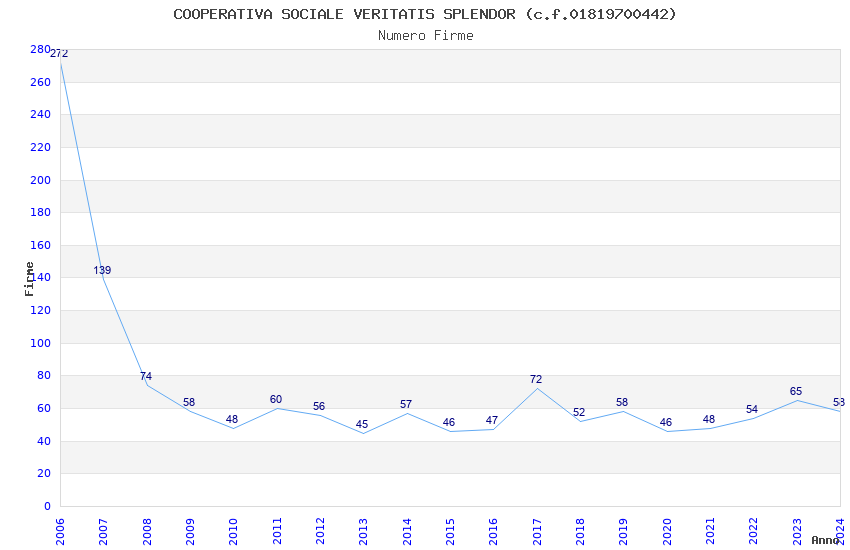Select the 45 data label for 2013
The width and height of the screenshot is (850, 550).
click(362, 425)
